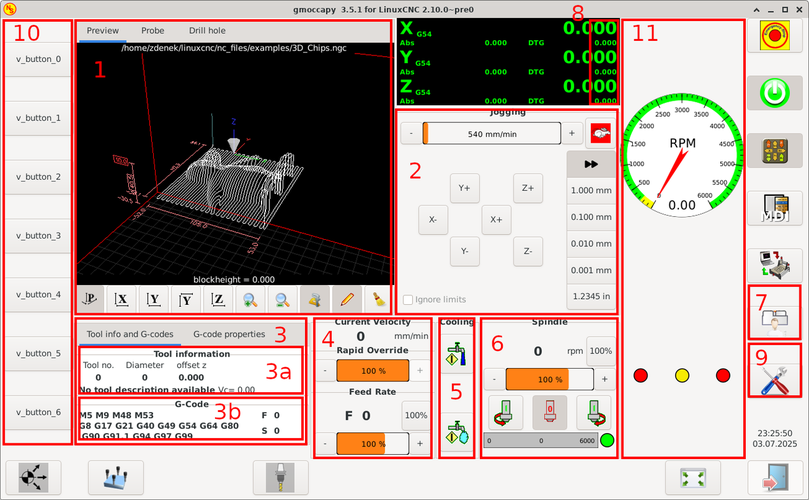Enable the Ignore limits checkbox
Image resolution: width=809 pixels, height=500 pixels.
(x=408, y=299)
